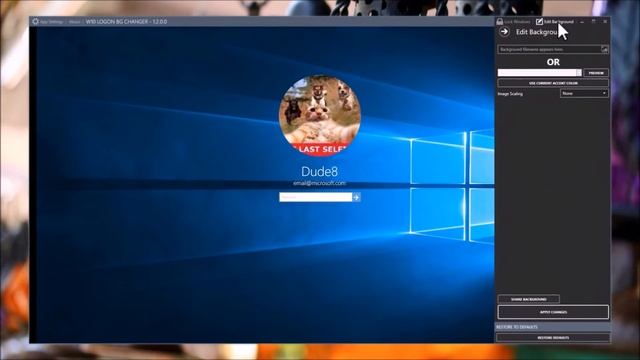Expand the Image Scaling dropdown
The image size is (640, 360).
584,93
